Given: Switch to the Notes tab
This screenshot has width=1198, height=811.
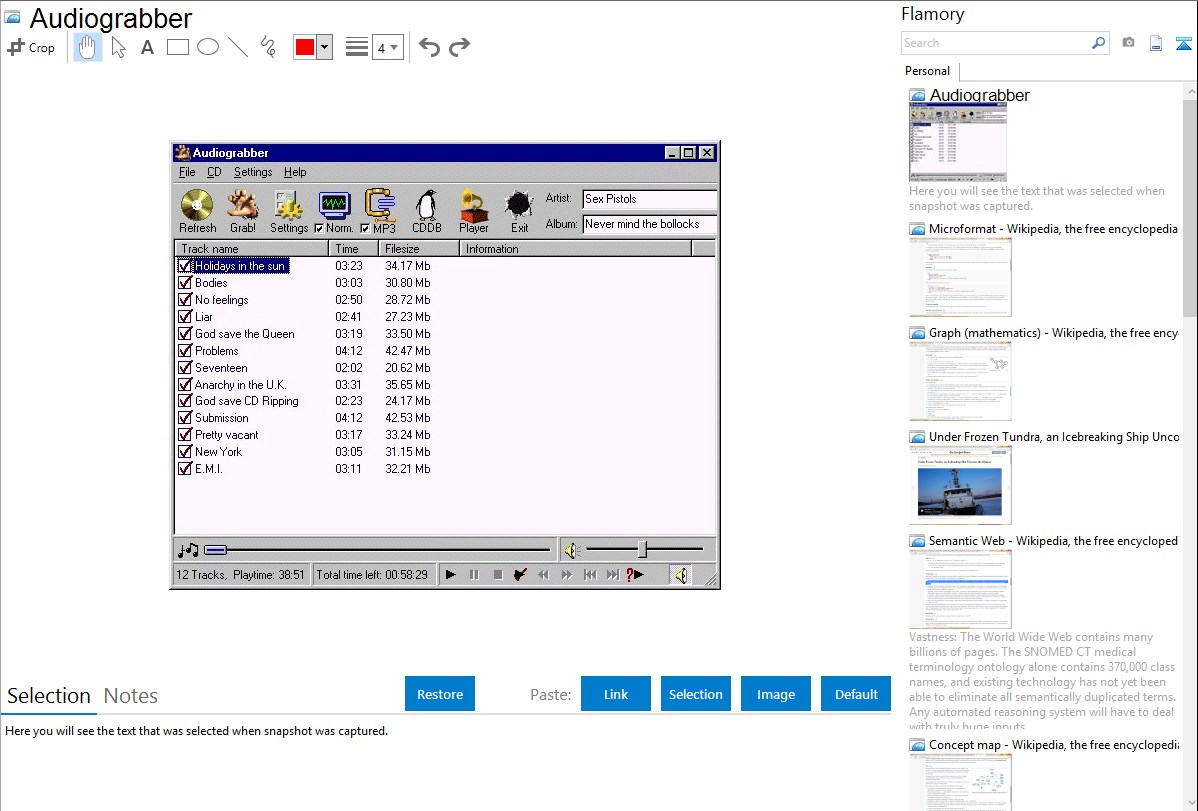Looking at the screenshot, I should (x=131, y=696).
